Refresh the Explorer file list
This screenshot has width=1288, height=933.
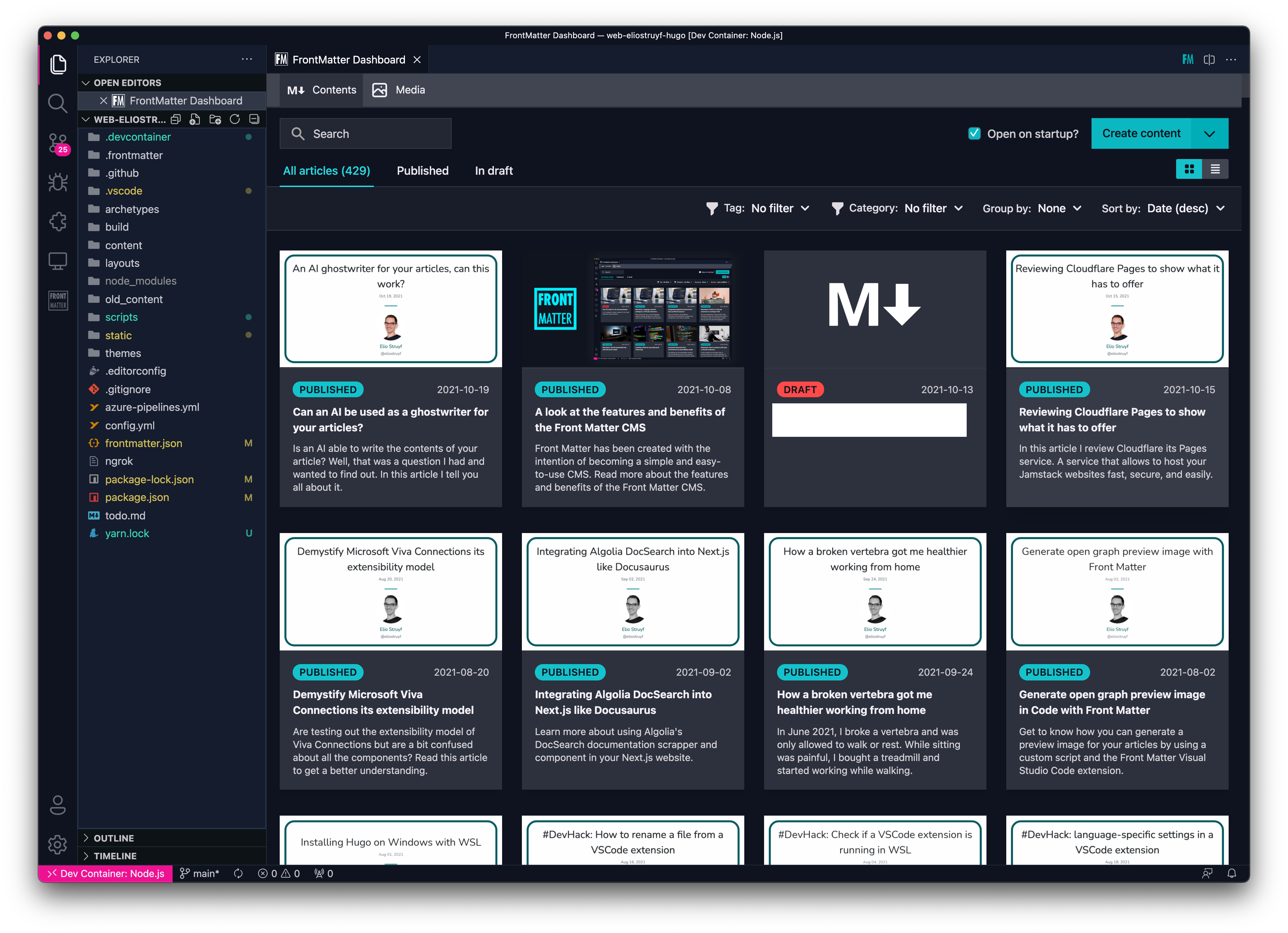(235, 119)
